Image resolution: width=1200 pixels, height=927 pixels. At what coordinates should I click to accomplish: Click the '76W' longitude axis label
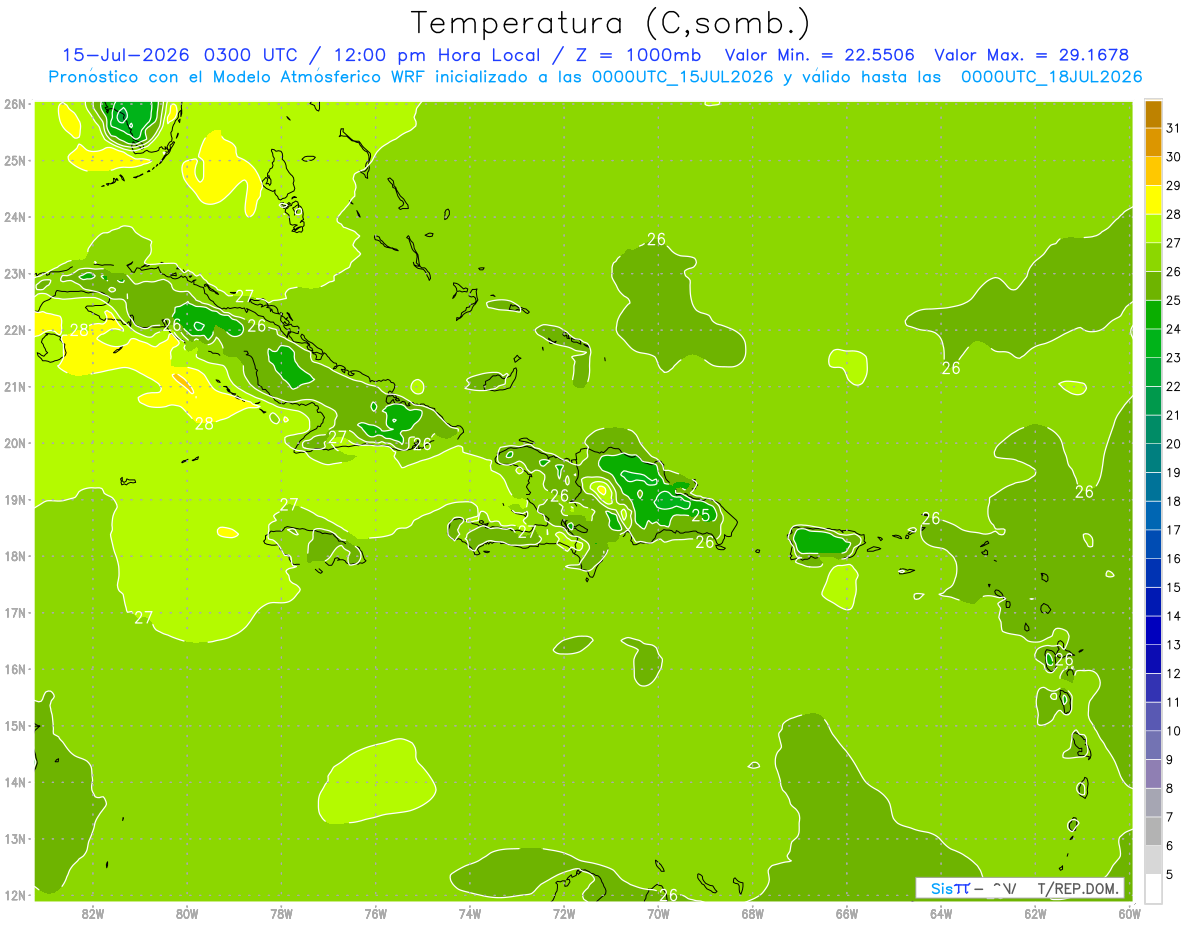[x=375, y=913]
